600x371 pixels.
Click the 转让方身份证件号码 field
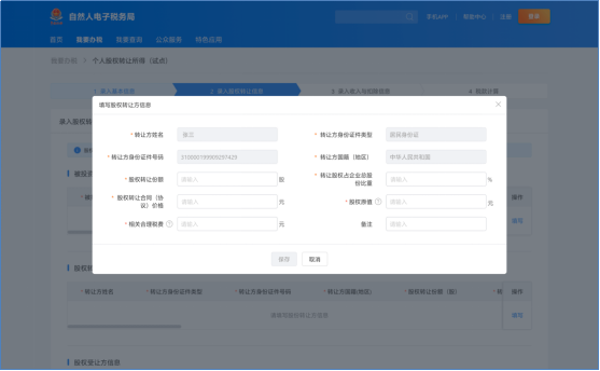point(227,157)
